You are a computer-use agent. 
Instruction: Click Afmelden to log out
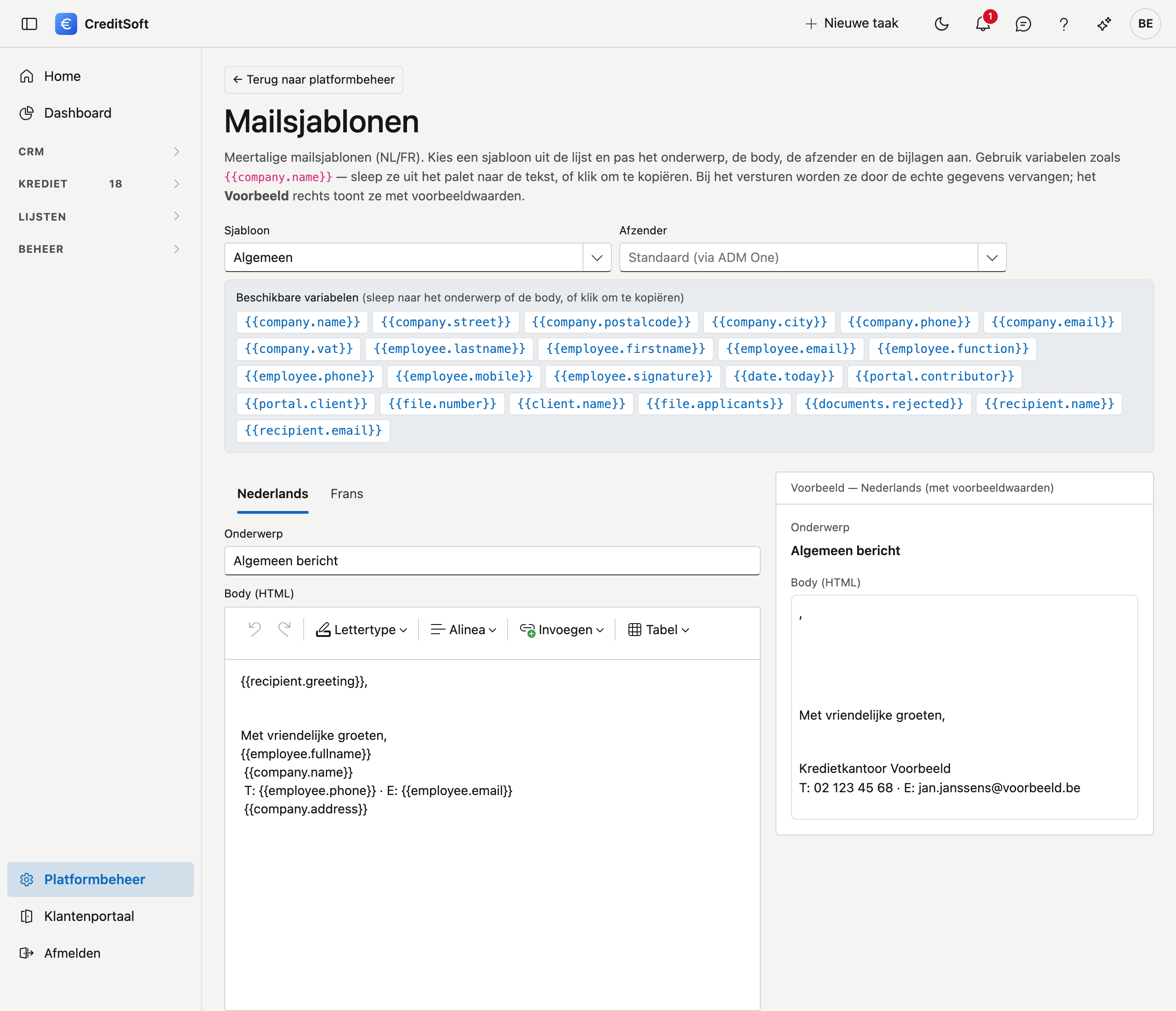pos(101,953)
